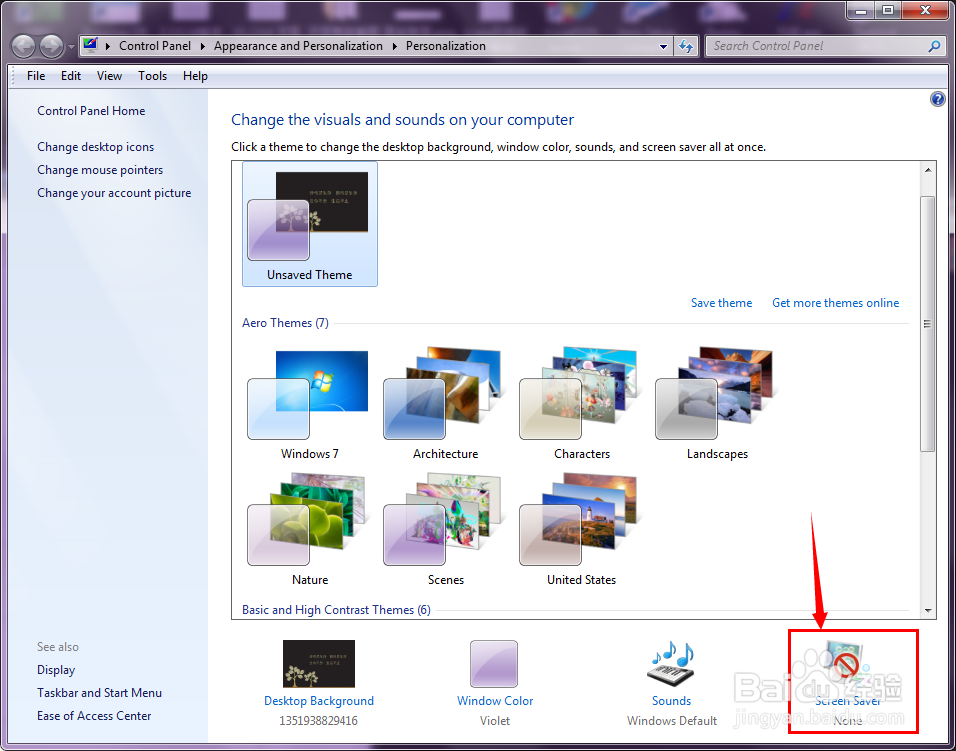Open the Tools menu
The width and height of the screenshot is (956, 751).
click(x=152, y=76)
